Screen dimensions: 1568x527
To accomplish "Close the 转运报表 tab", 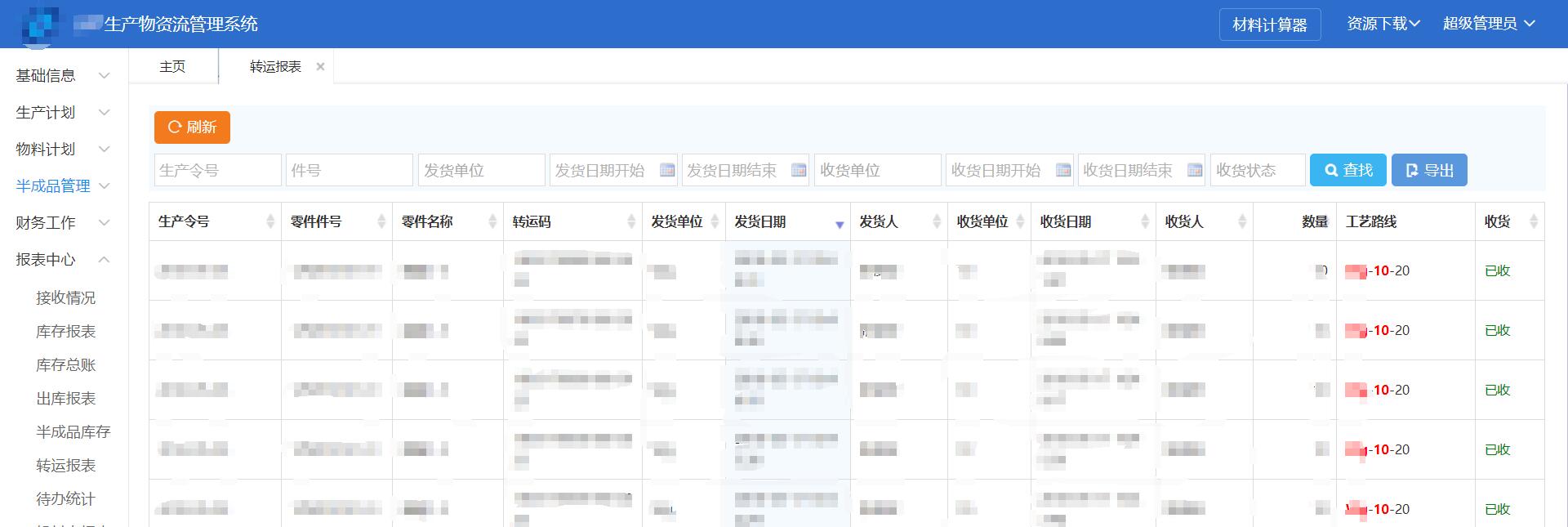I will [320, 67].
